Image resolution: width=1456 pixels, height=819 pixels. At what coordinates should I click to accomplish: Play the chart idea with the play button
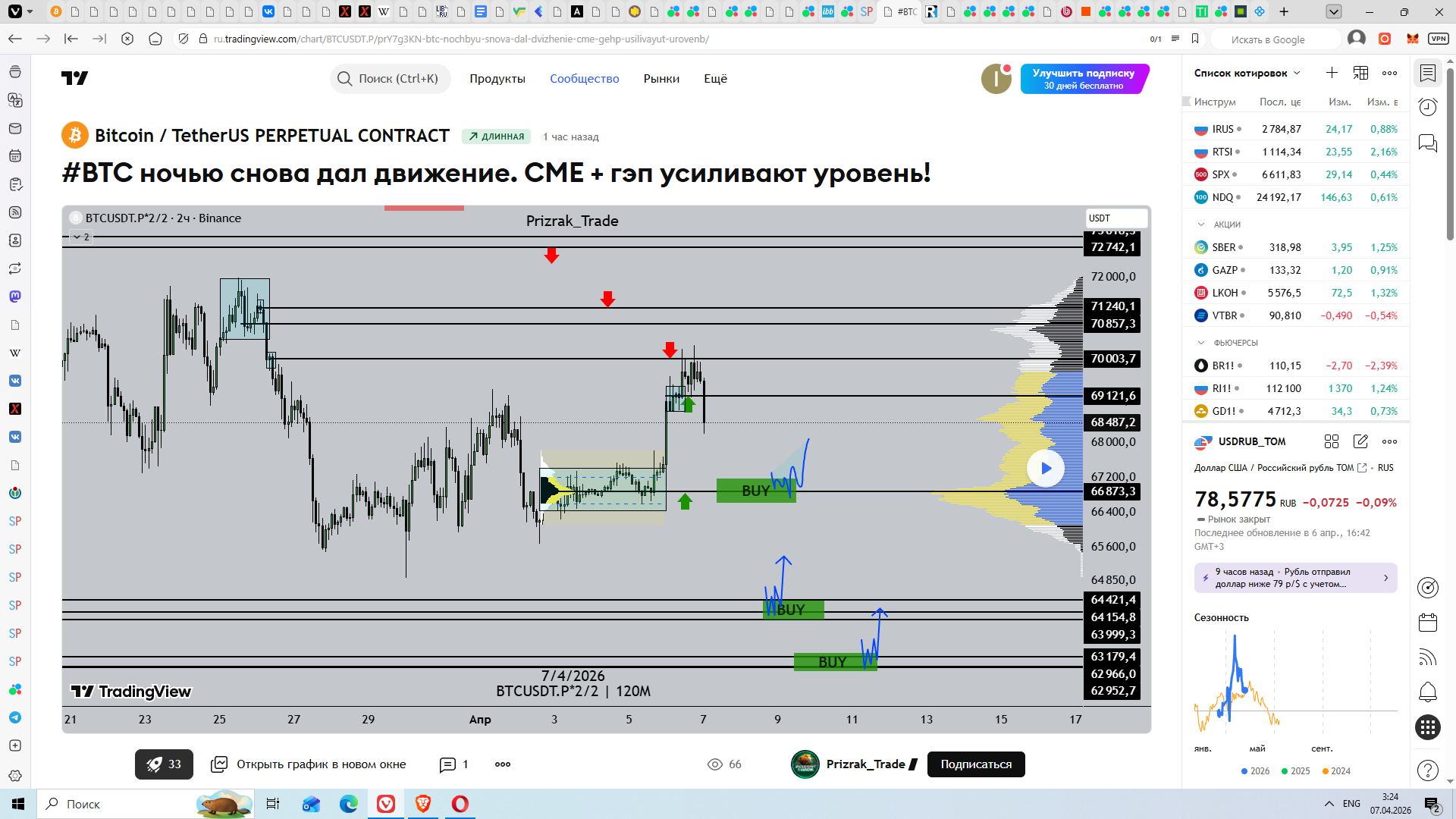pyautogui.click(x=1045, y=469)
